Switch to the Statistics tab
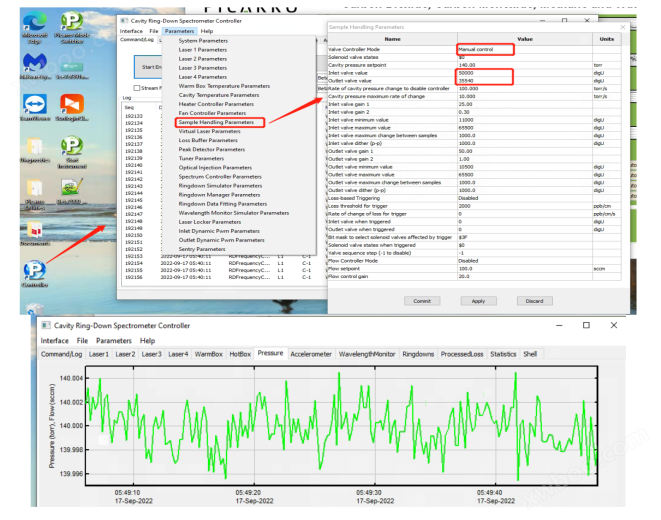Screen dimensions: 661x520 point(503,354)
